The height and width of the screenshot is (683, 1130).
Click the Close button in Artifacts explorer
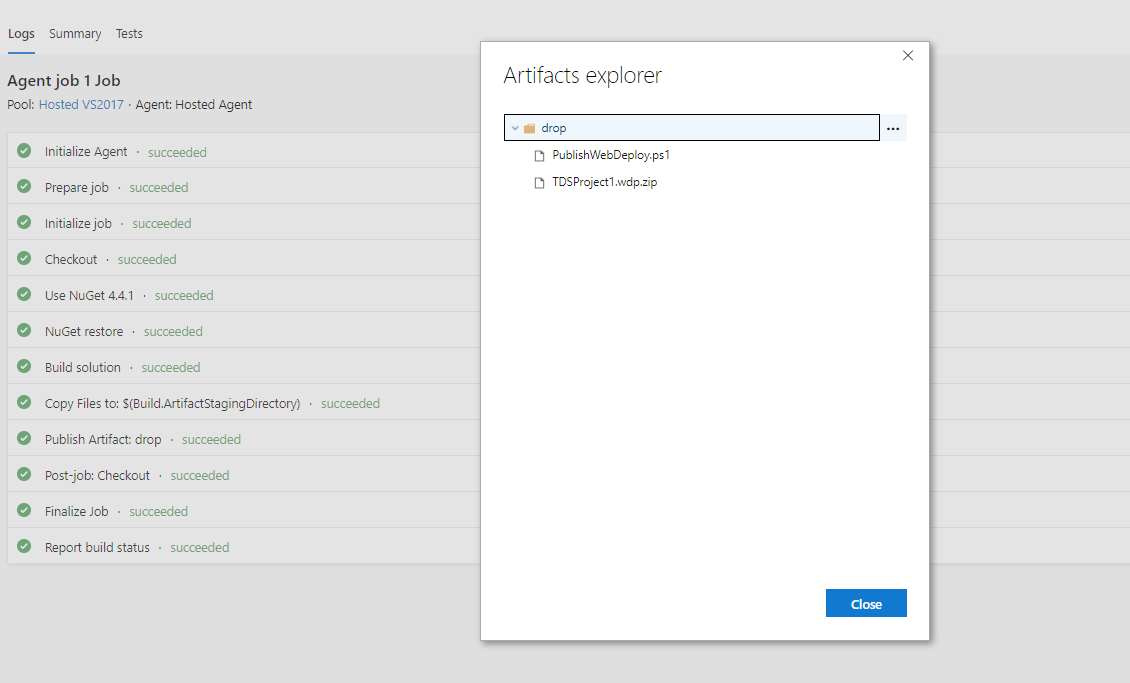pos(866,603)
